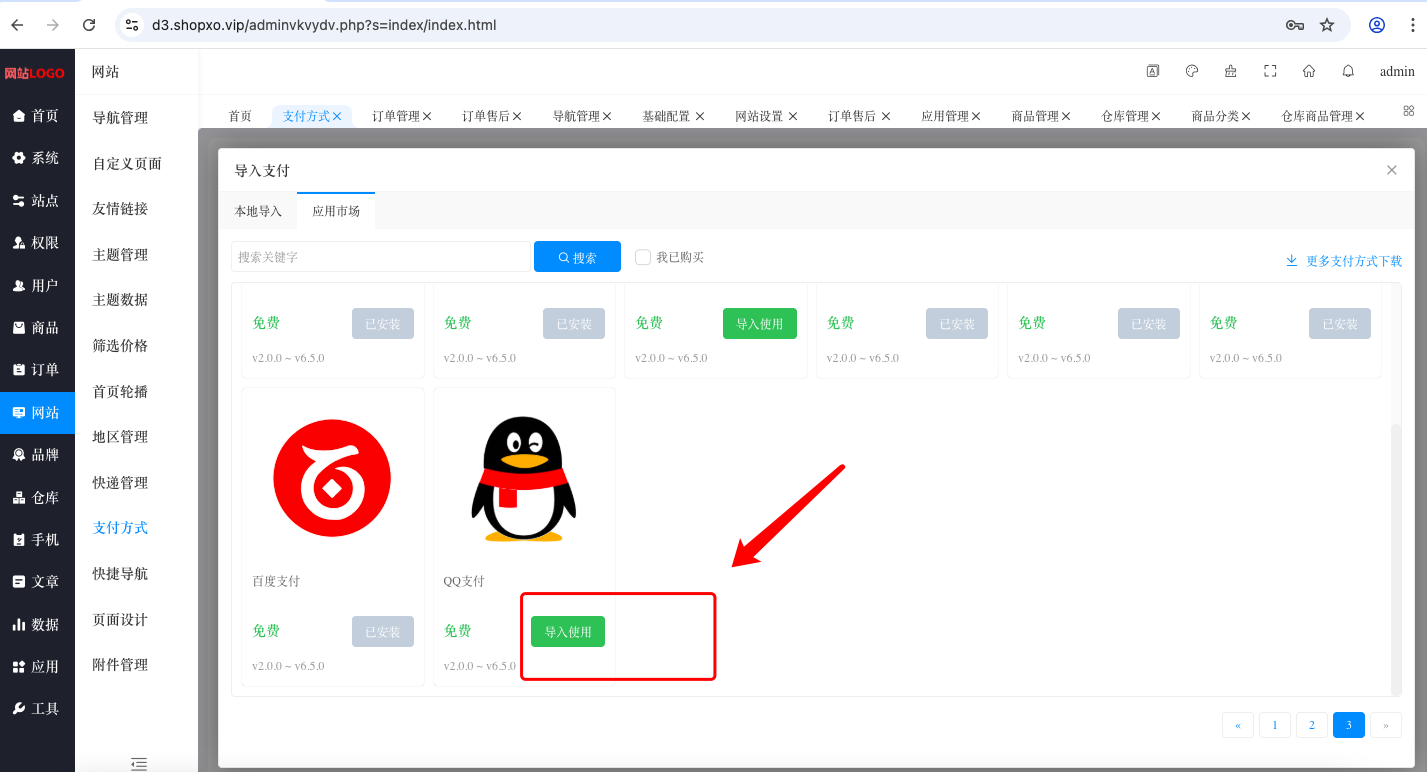Go to pagination page 1

[1275, 725]
